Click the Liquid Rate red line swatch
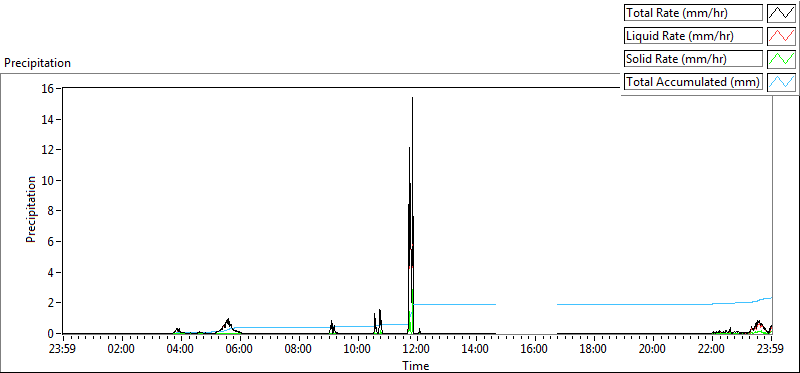This screenshot has height=373, width=800. coord(782,36)
